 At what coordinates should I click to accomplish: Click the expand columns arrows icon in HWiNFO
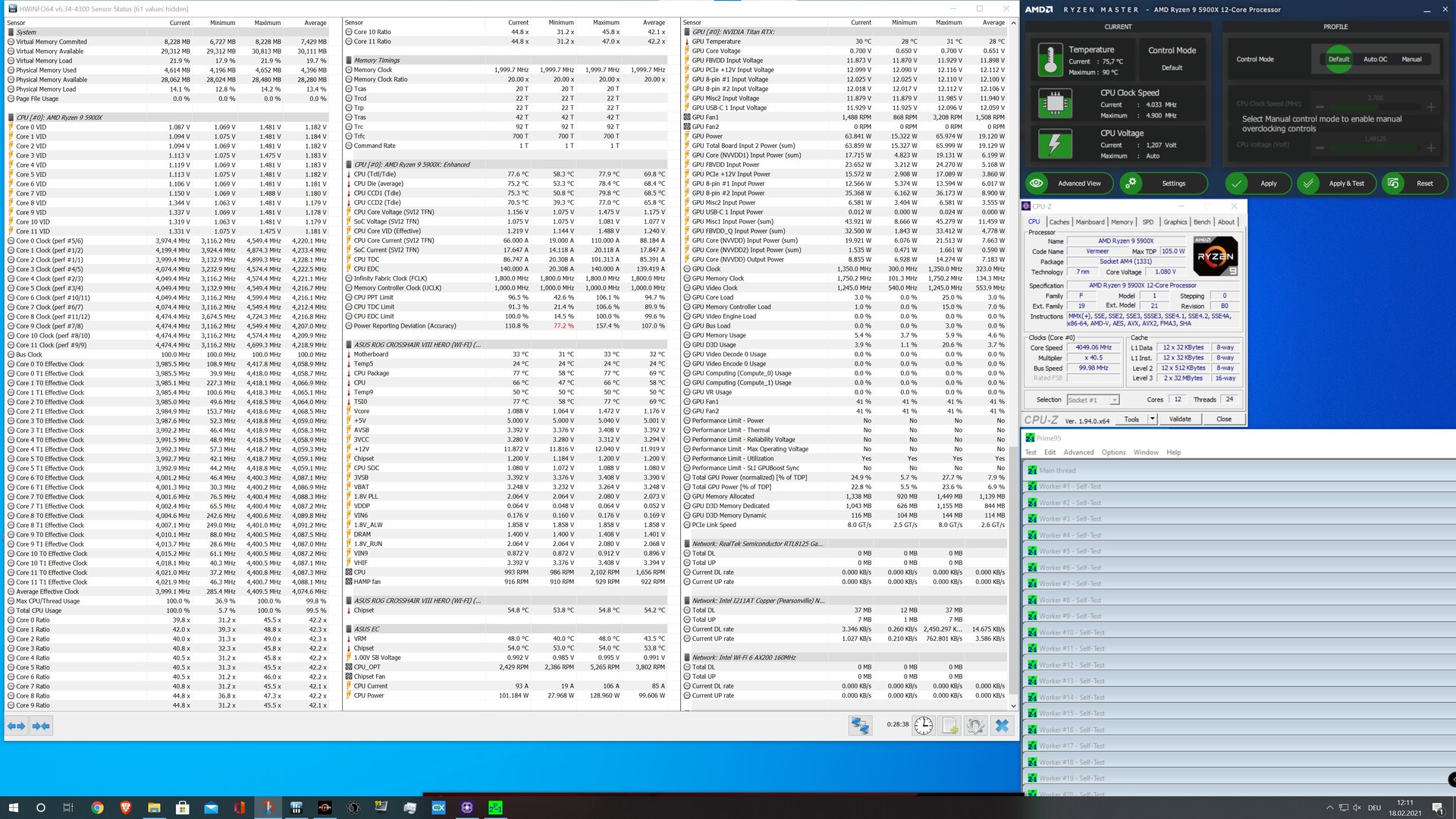[16, 726]
